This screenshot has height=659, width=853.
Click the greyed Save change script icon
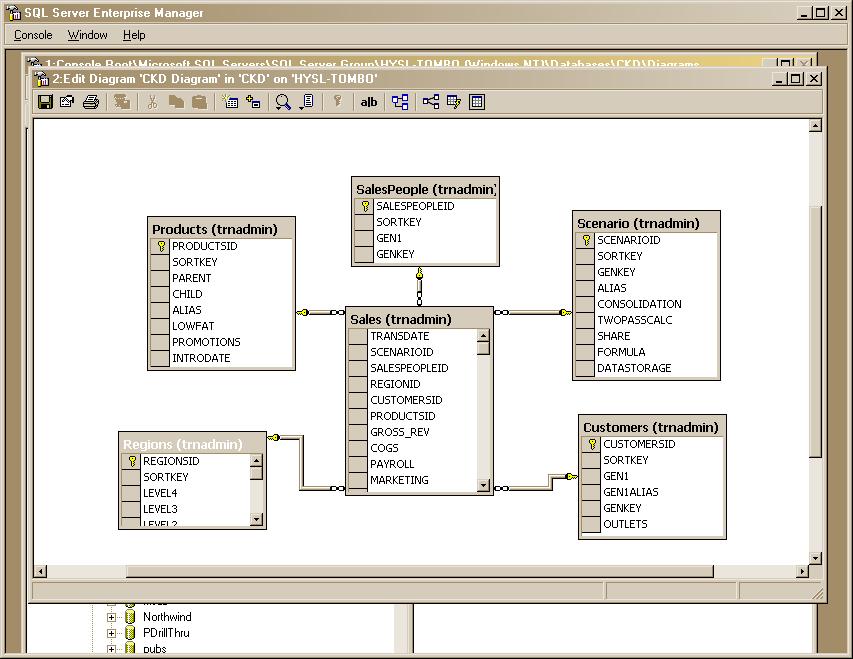122,102
